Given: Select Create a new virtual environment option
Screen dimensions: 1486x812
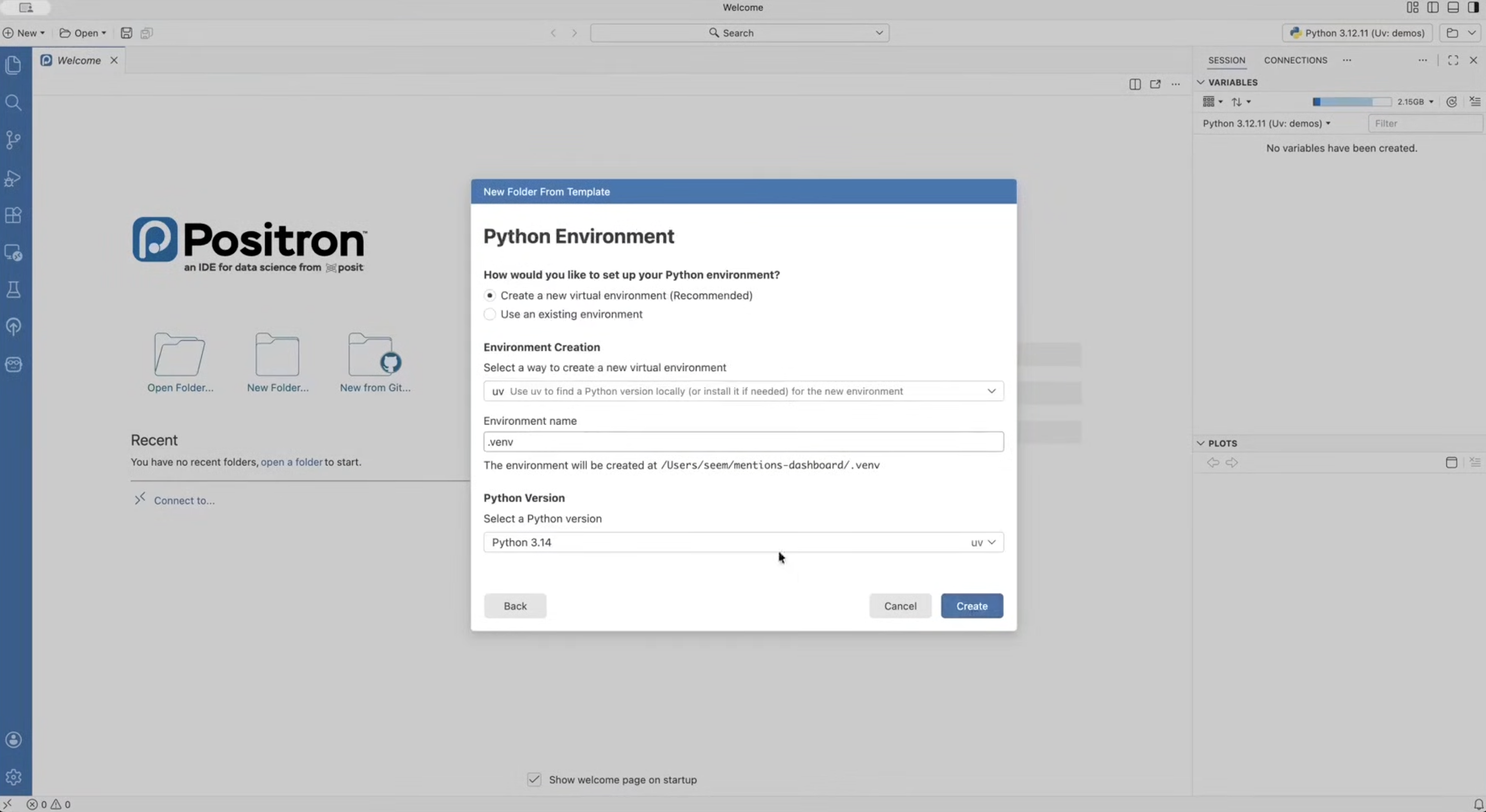Looking at the screenshot, I should click(490, 295).
